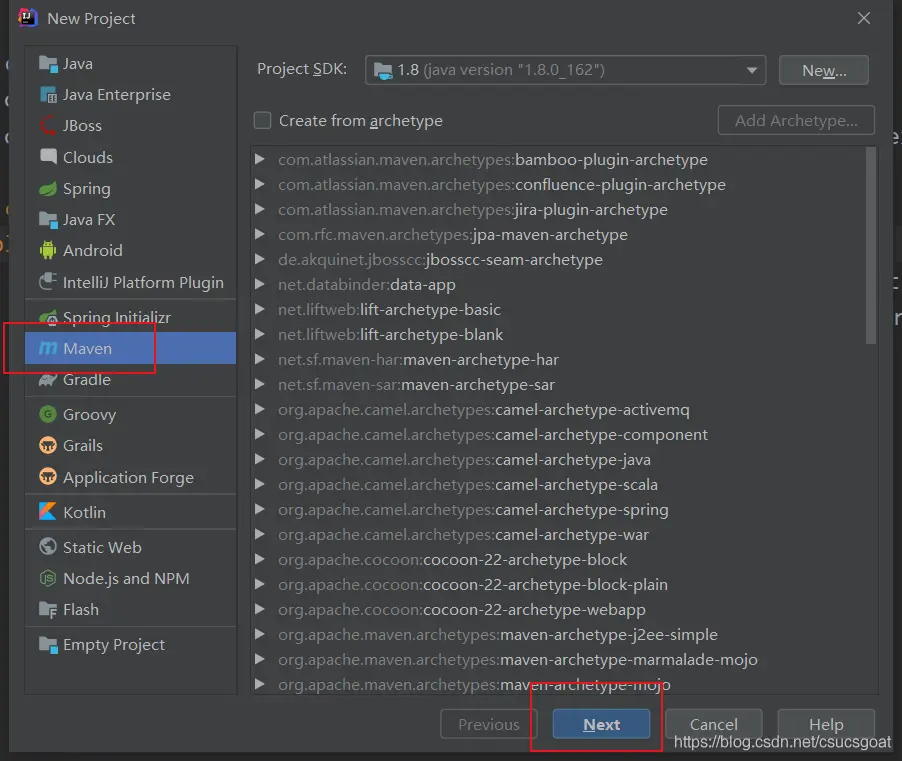Click the Android robot icon
Viewport: 902px width, 761px height.
tap(48, 251)
